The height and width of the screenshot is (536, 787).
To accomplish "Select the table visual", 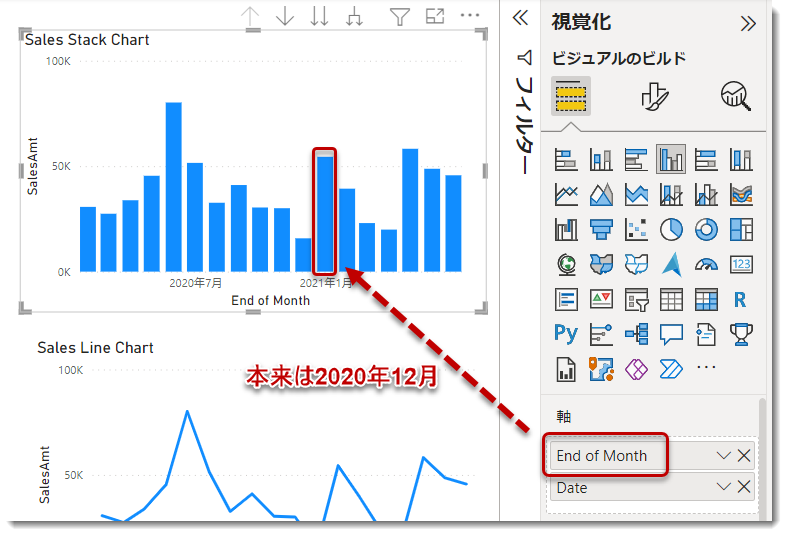I will pos(671,300).
